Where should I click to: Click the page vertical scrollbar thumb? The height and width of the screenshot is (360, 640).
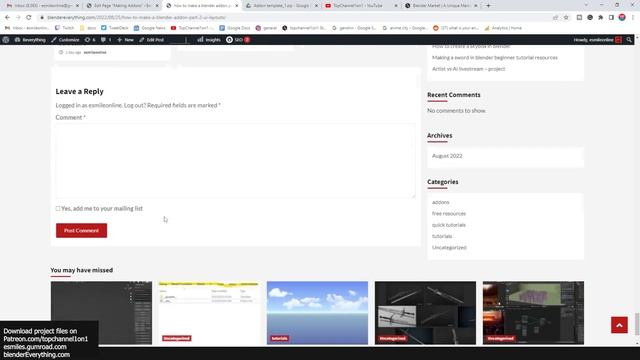pos(637,324)
